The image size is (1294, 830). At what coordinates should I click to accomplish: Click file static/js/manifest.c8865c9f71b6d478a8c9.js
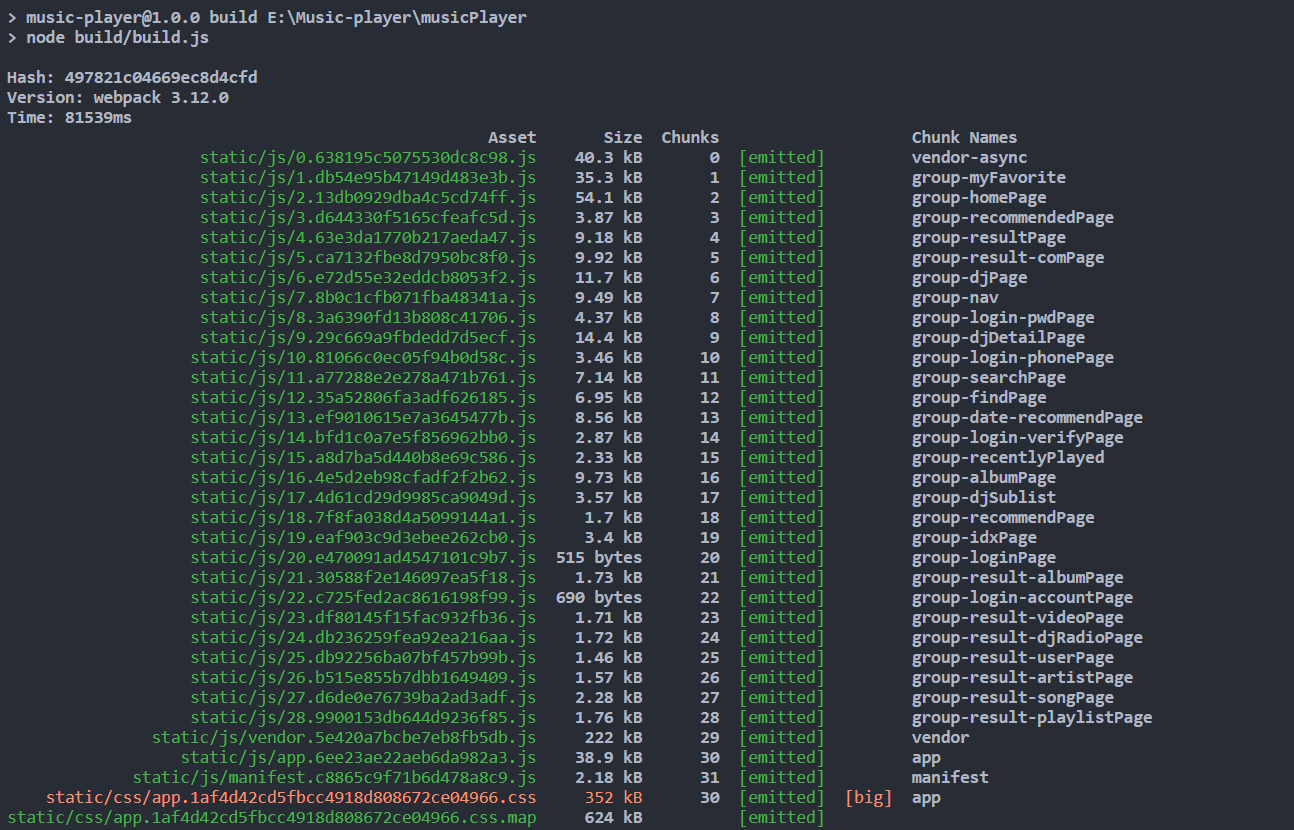pos(335,778)
